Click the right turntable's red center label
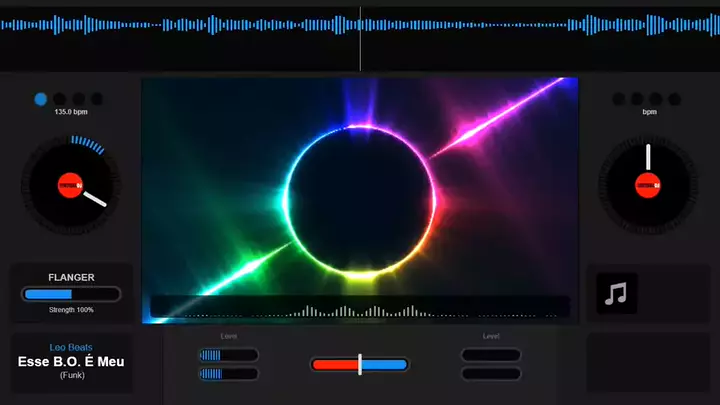The width and height of the screenshot is (720, 405). pyautogui.click(x=648, y=184)
